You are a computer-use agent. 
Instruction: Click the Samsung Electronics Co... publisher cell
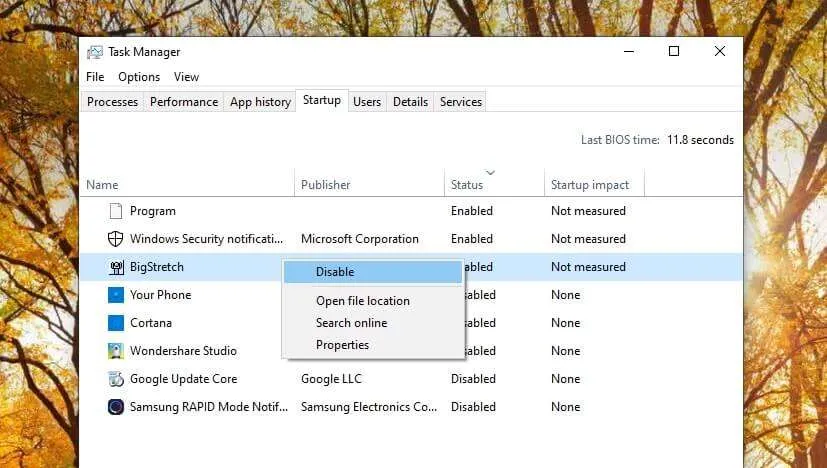click(369, 407)
